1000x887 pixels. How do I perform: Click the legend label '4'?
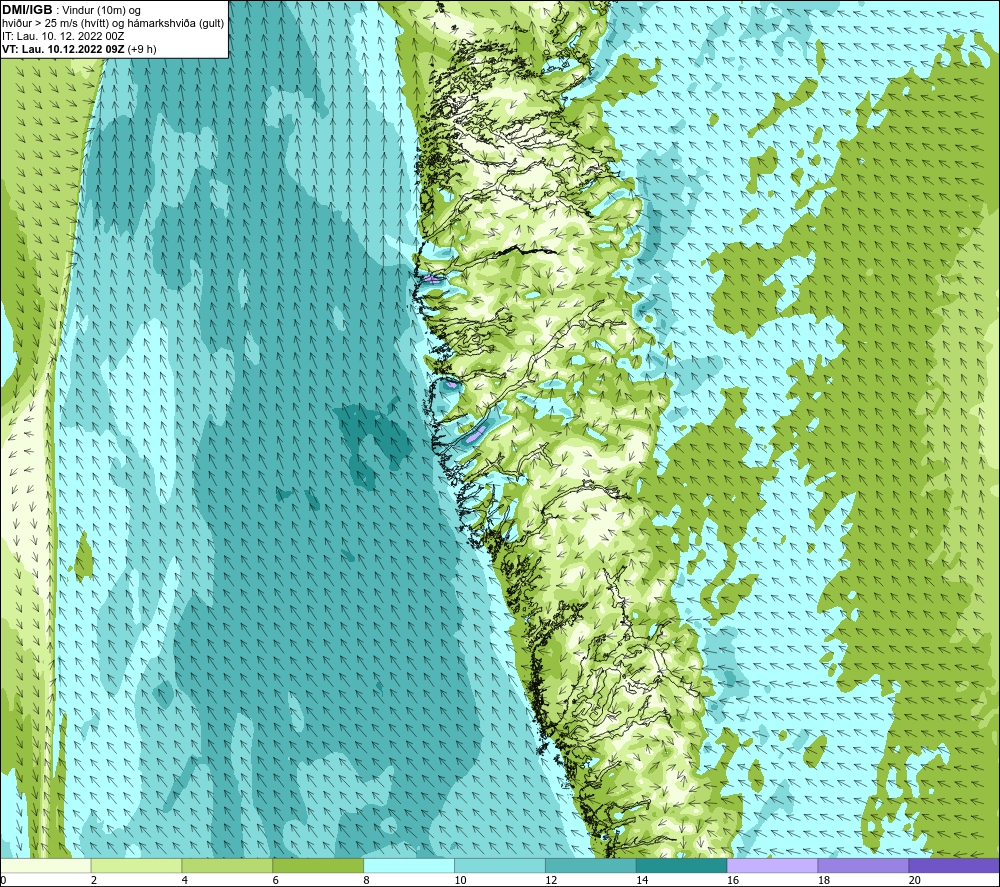[185, 880]
